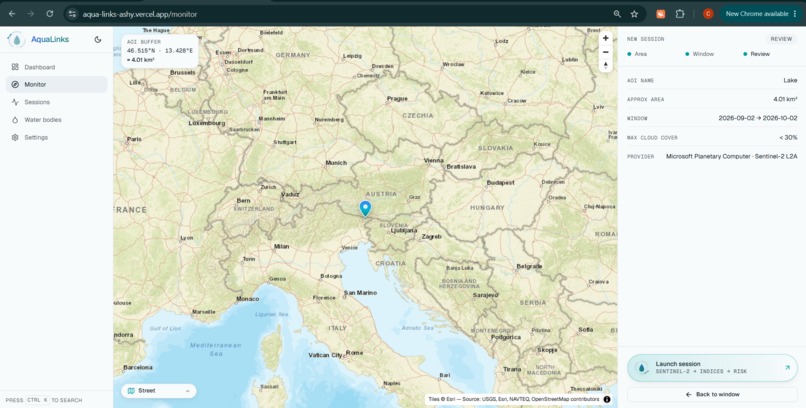Click max cloud cover '< 30%'
The width and height of the screenshot is (806, 408).
point(788,138)
